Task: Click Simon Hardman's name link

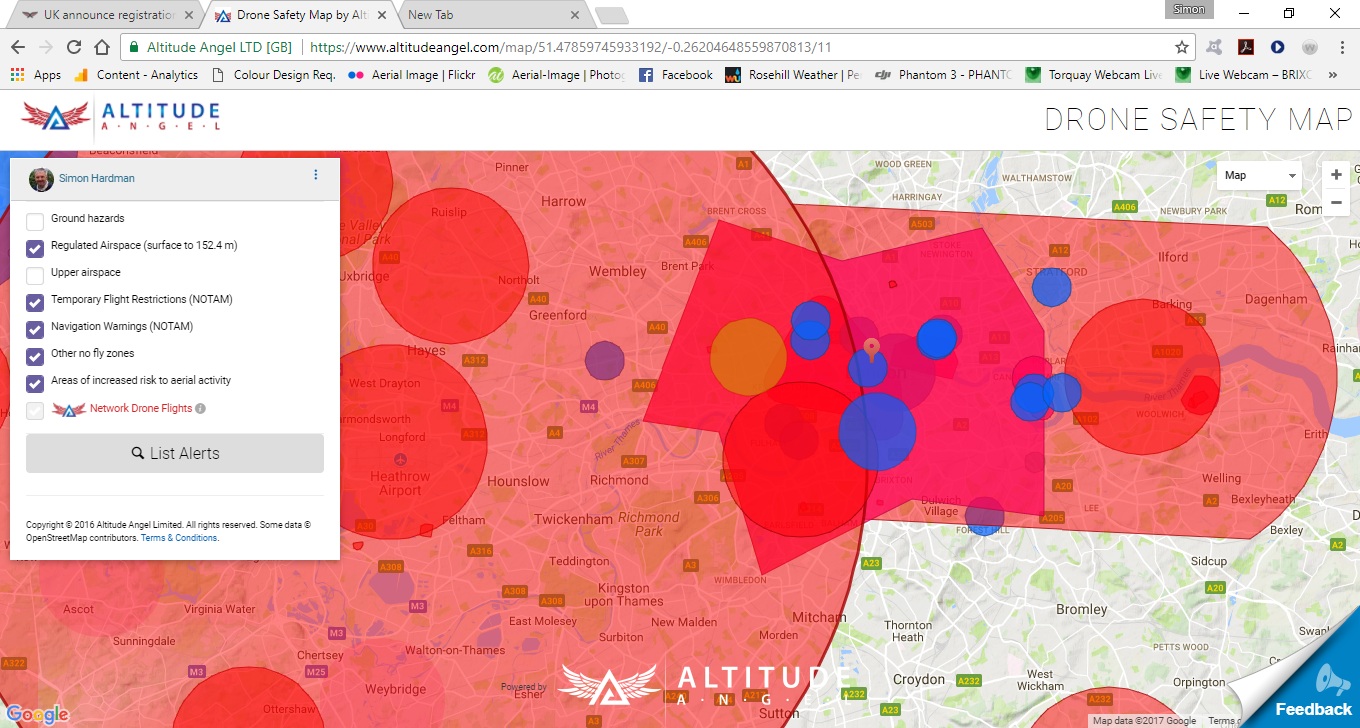Action: (97, 178)
